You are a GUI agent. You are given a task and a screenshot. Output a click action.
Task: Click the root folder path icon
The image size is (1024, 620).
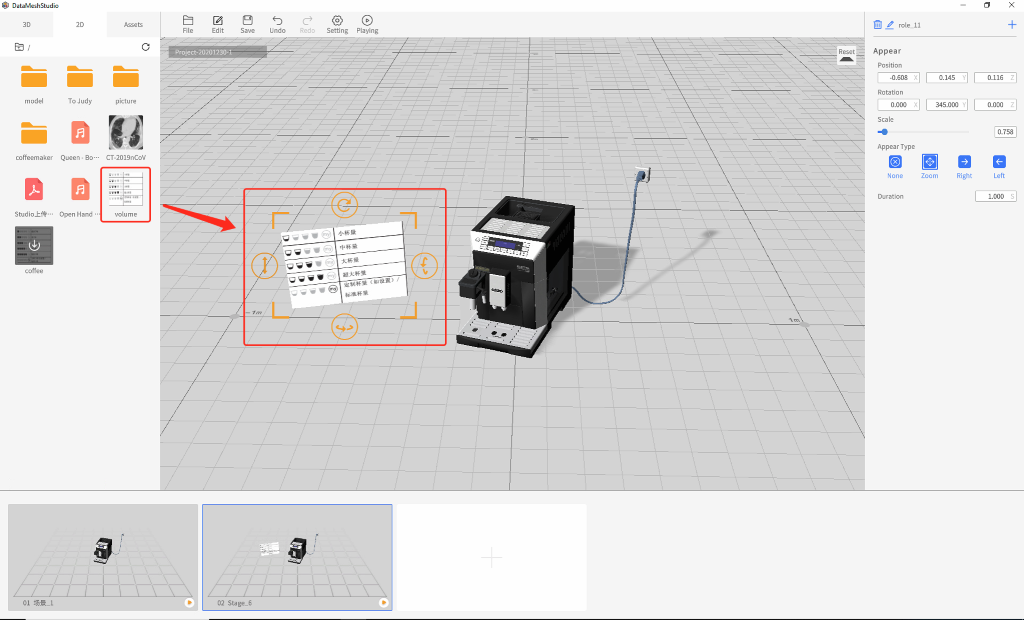[x=20, y=47]
